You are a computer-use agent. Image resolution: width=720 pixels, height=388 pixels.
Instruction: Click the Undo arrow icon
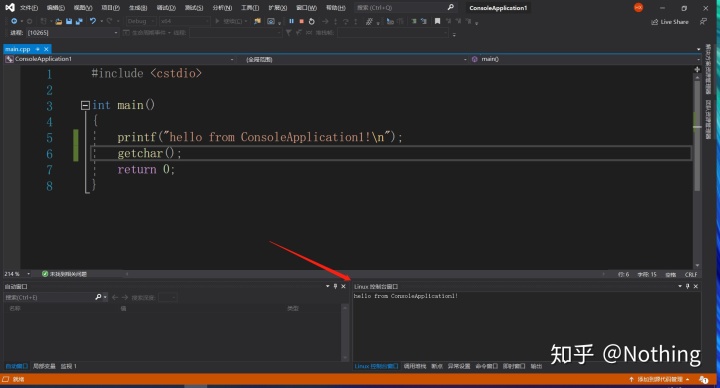[93, 21]
